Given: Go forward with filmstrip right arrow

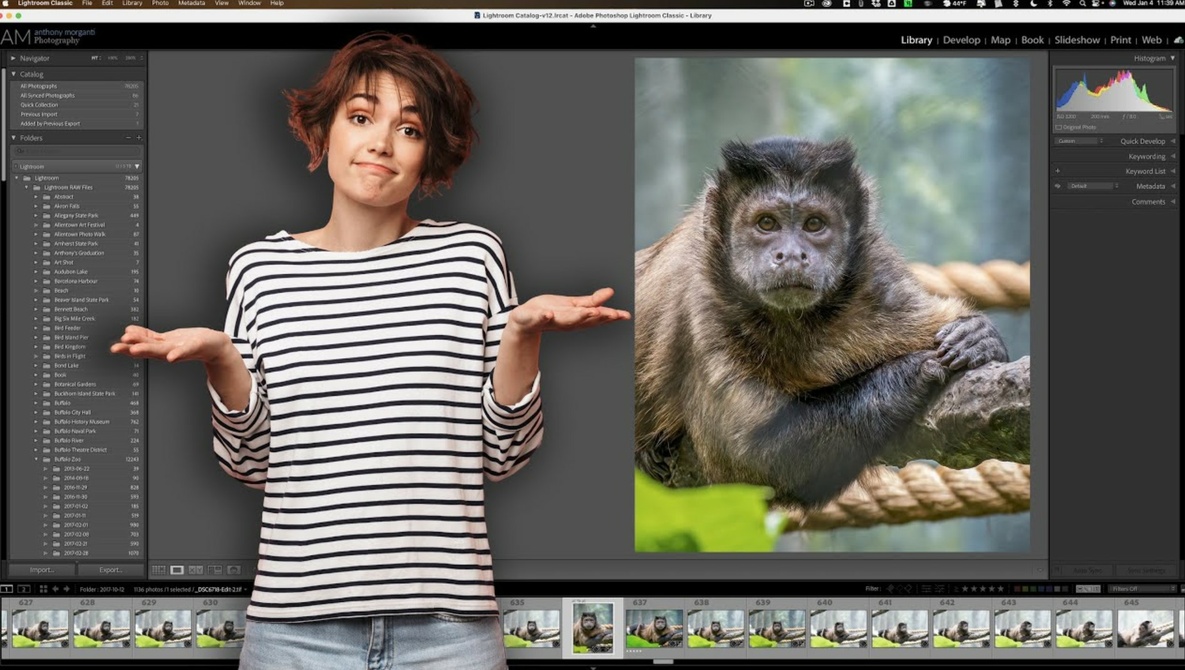Looking at the screenshot, I should pos(67,588).
